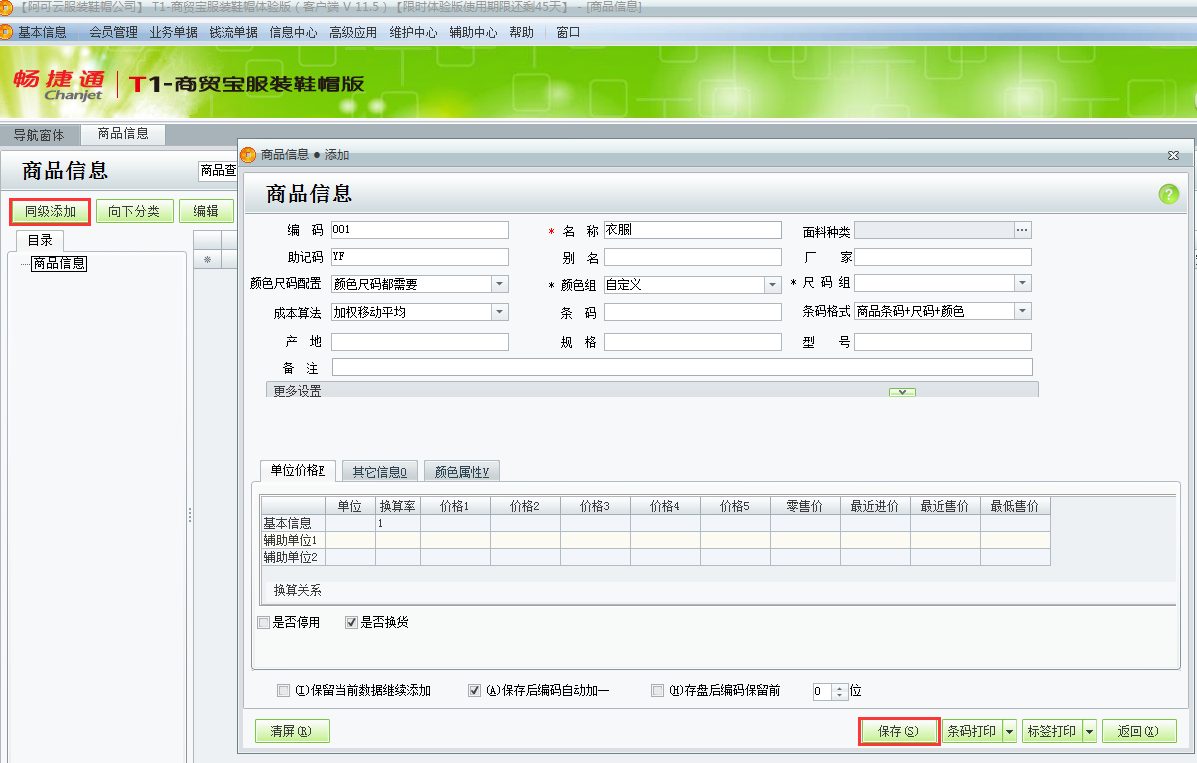The image size is (1197, 763).
Task: Click the 型号 input field
Action: [x=943, y=341]
